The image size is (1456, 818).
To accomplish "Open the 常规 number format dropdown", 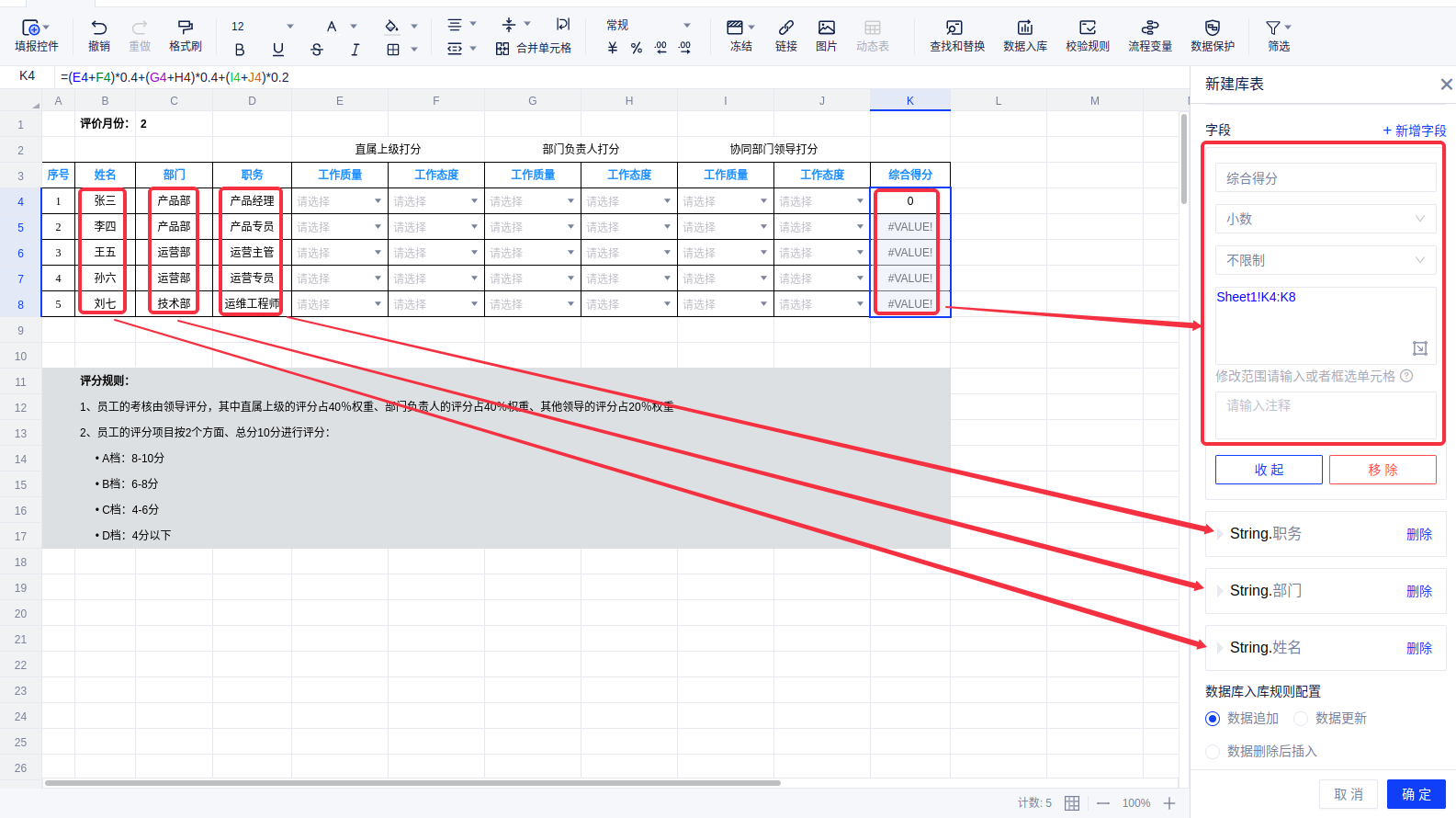I will point(648,26).
